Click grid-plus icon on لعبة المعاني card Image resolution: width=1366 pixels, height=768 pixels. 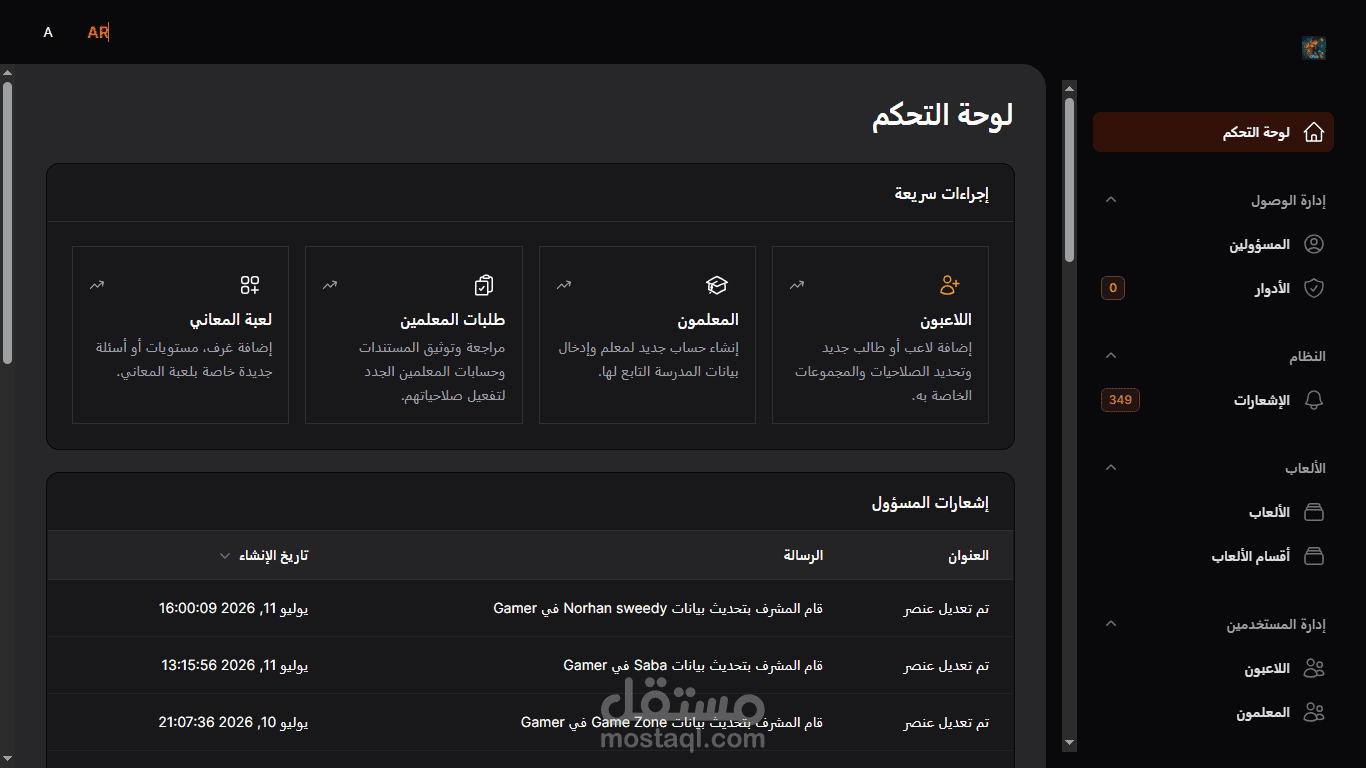(250, 285)
